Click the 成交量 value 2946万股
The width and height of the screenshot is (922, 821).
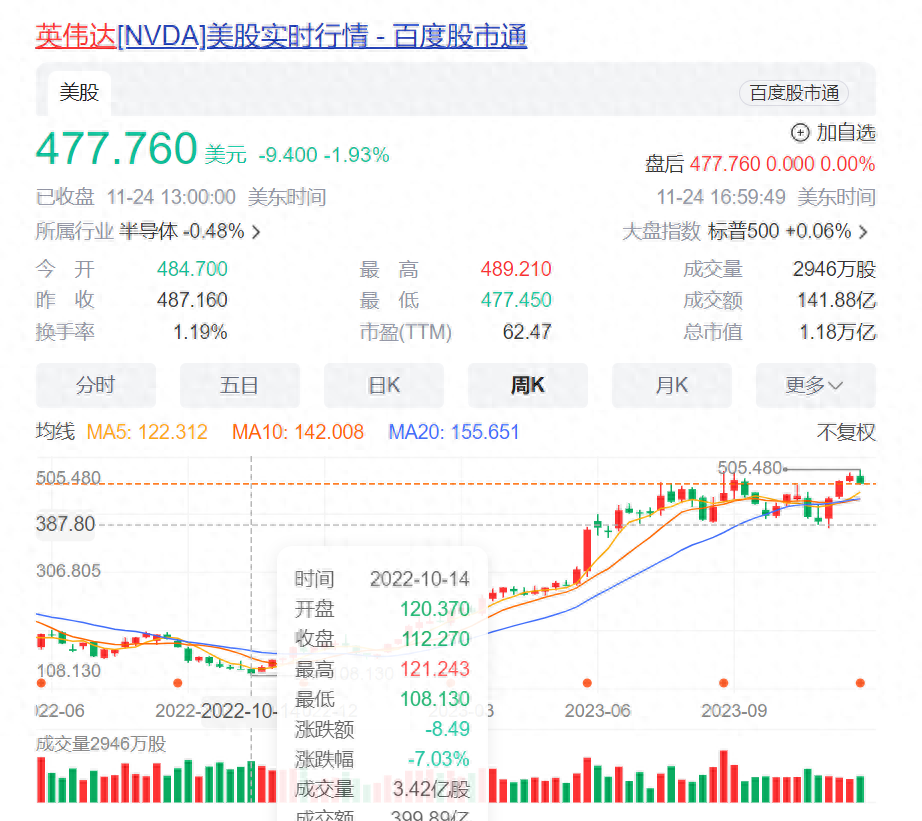834,269
